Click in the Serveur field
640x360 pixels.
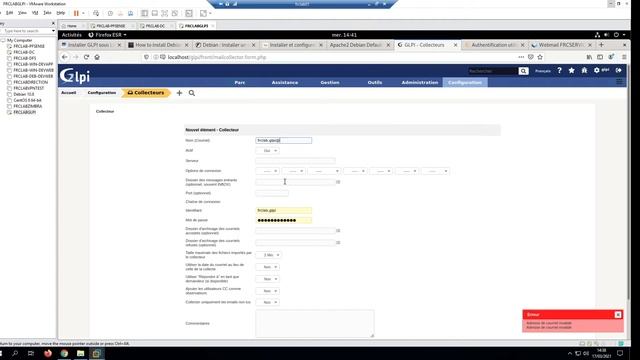click(296, 161)
